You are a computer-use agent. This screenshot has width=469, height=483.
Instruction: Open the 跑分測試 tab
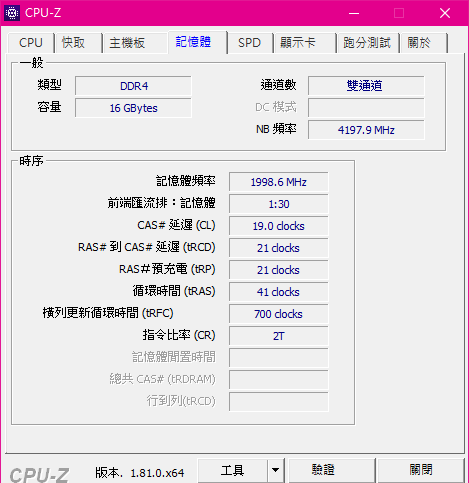(x=368, y=43)
